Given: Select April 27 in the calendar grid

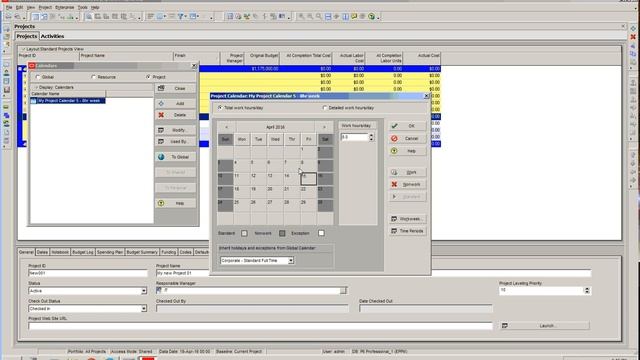Looking at the screenshot, I should (275, 205).
